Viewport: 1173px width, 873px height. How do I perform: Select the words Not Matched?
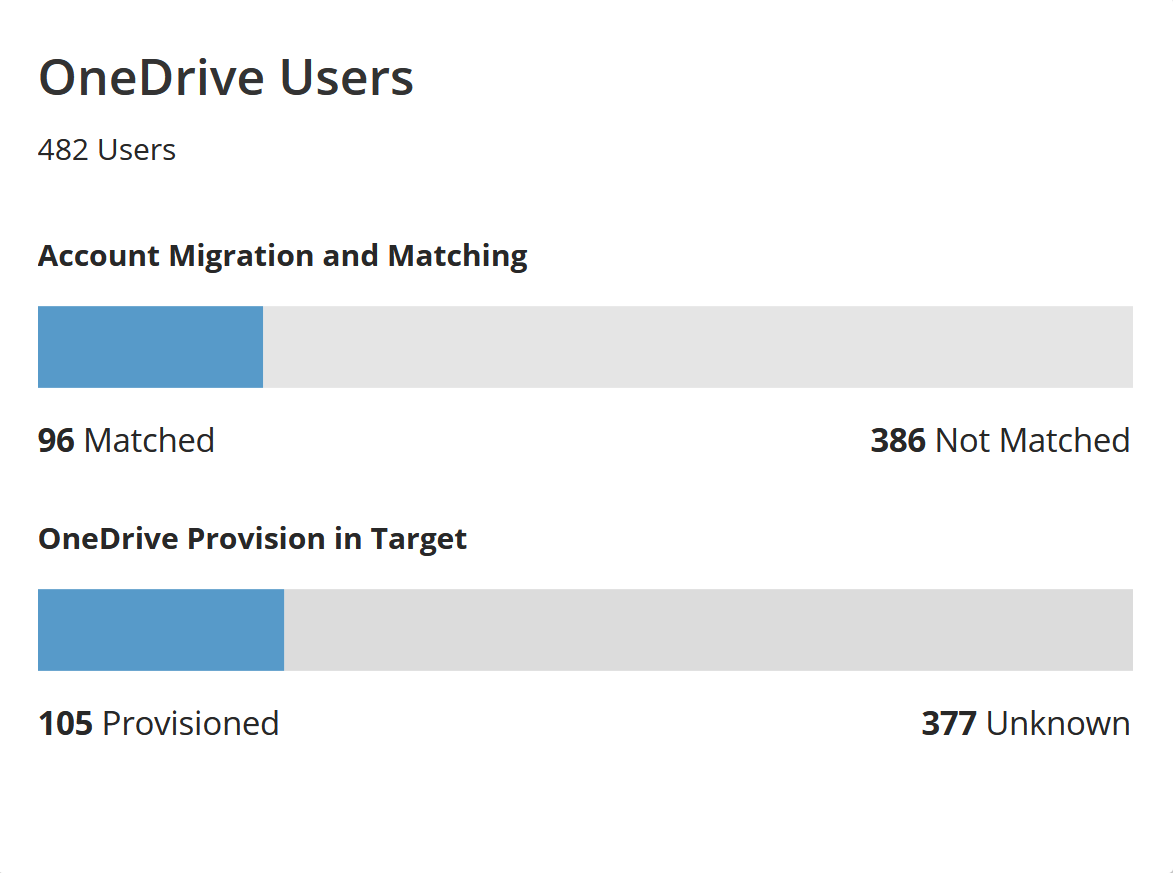point(1032,441)
